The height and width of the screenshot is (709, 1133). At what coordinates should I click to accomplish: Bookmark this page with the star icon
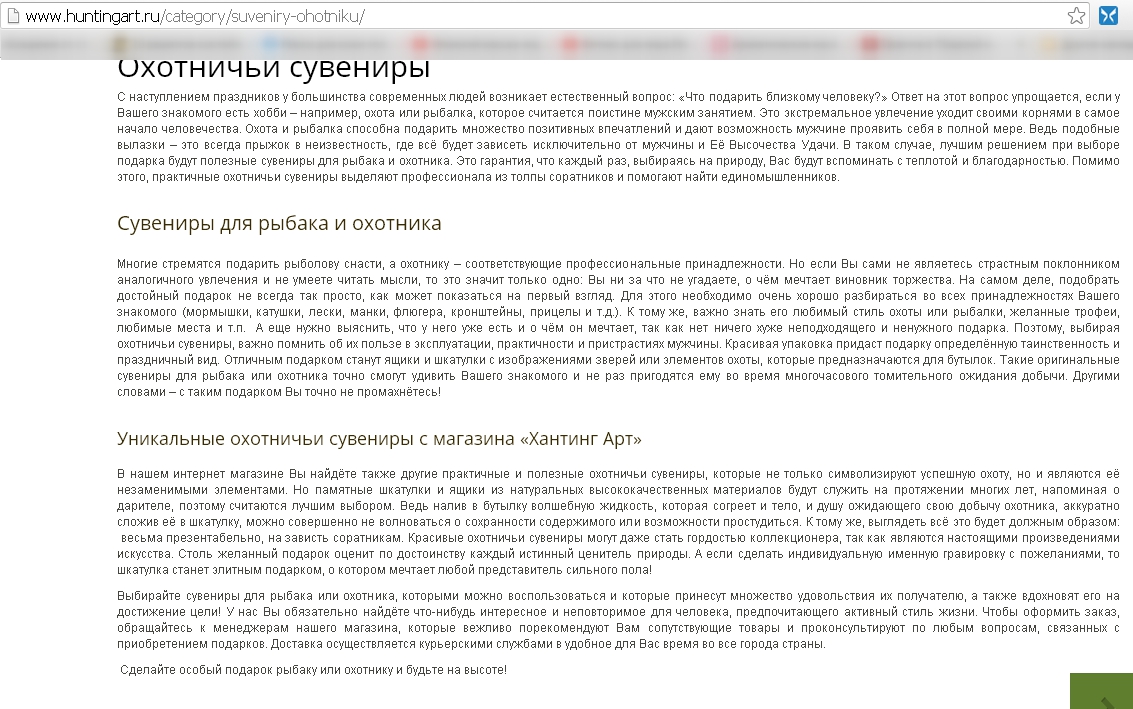pyautogui.click(x=1076, y=16)
